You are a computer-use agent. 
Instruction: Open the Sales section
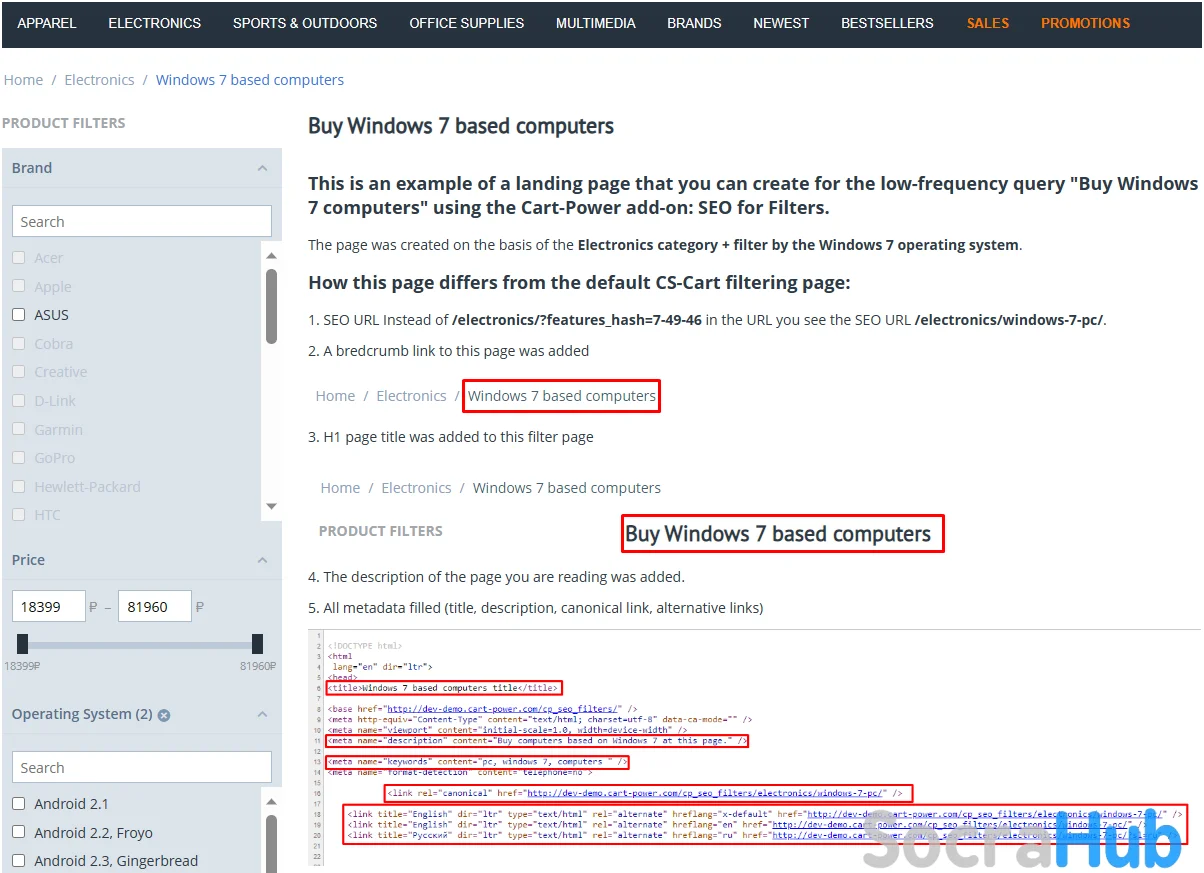[x=987, y=23]
